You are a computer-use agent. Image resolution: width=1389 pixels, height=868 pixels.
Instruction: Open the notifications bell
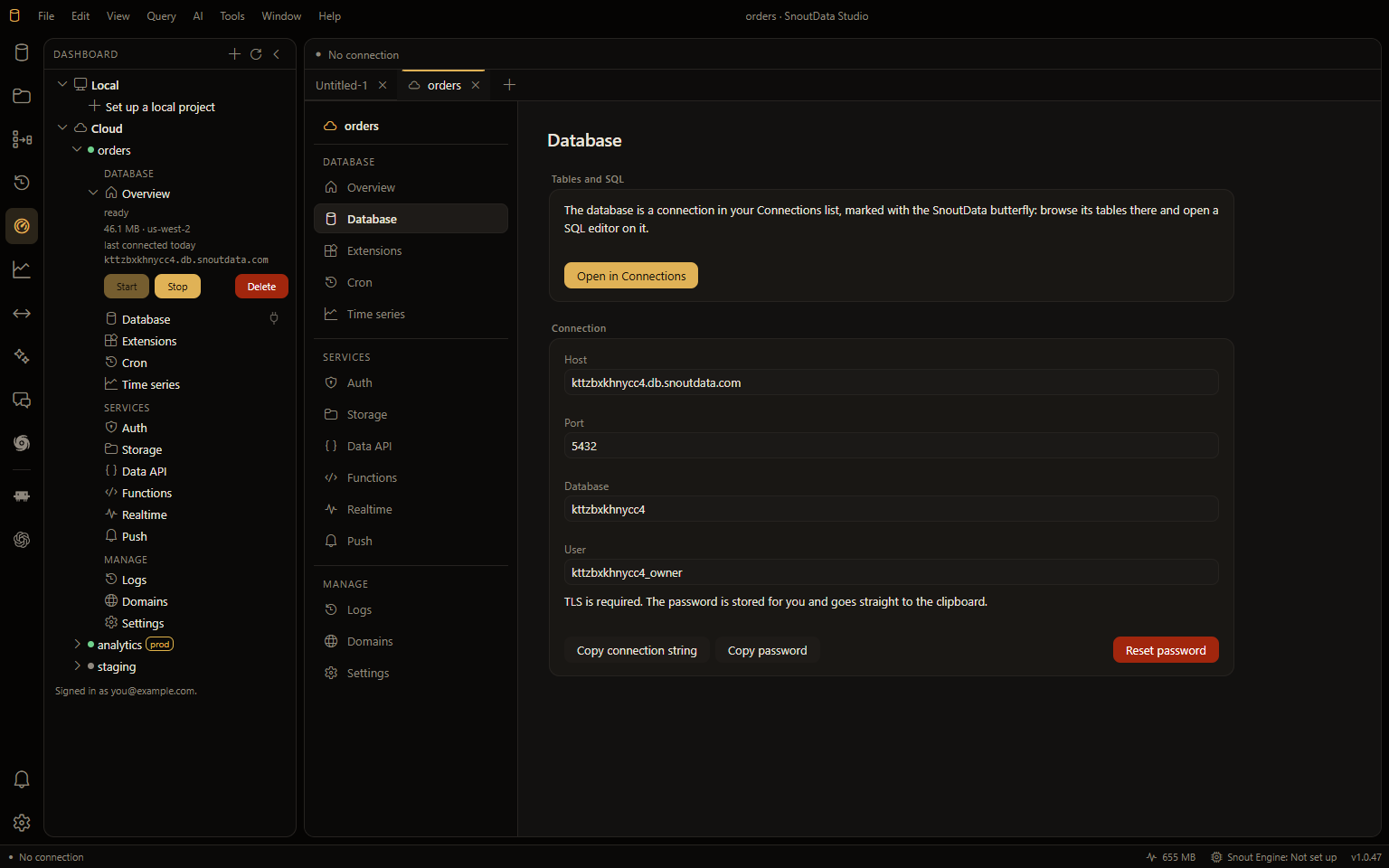coord(22,779)
